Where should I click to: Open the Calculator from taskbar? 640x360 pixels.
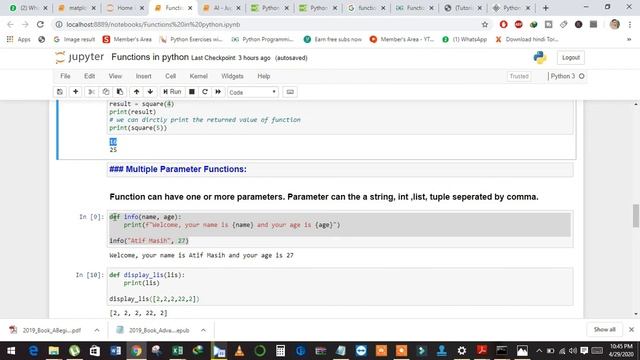coord(280,351)
